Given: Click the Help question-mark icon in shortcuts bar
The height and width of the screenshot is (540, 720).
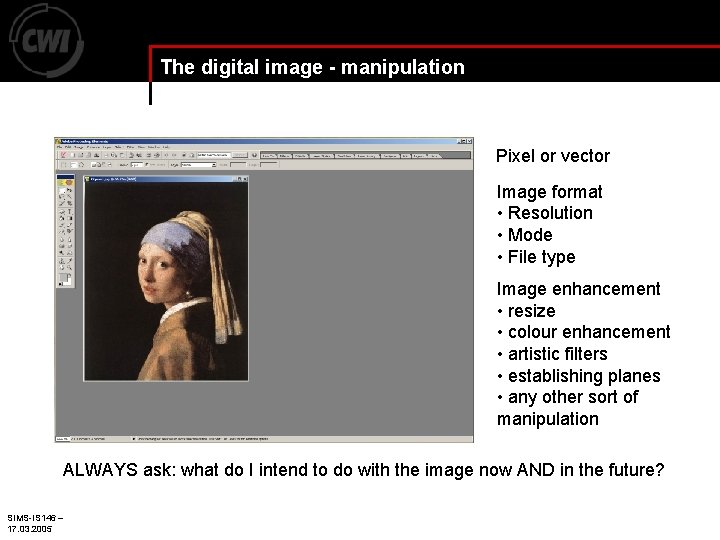Looking at the screenshot, I should coord(254,155).
